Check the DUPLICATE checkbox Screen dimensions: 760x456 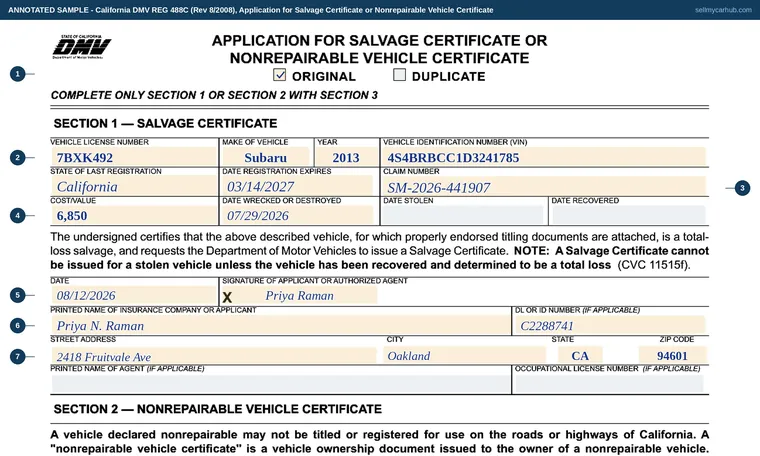(x=399, y=75)
